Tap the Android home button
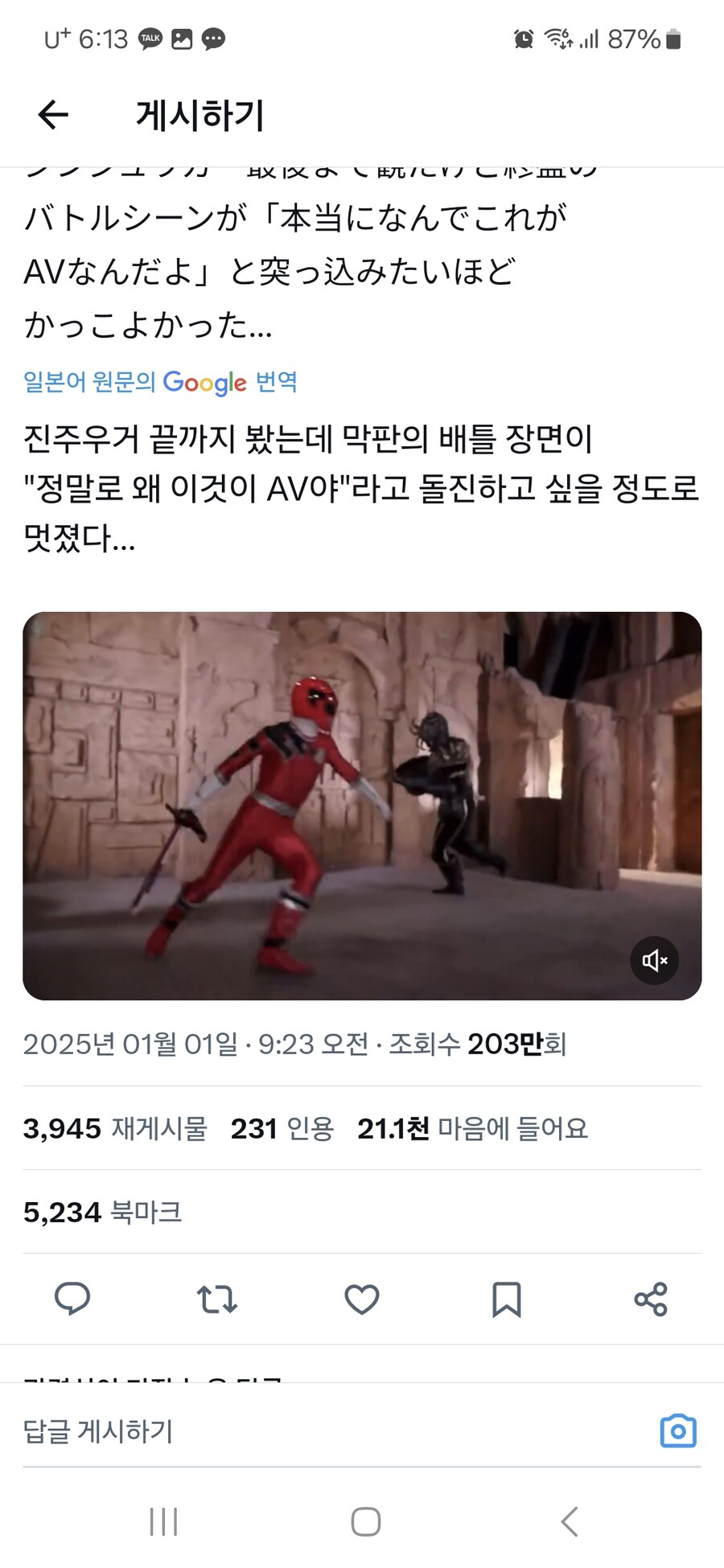The width and height of the screenshot is (724, 1568). coord(366,1521)
